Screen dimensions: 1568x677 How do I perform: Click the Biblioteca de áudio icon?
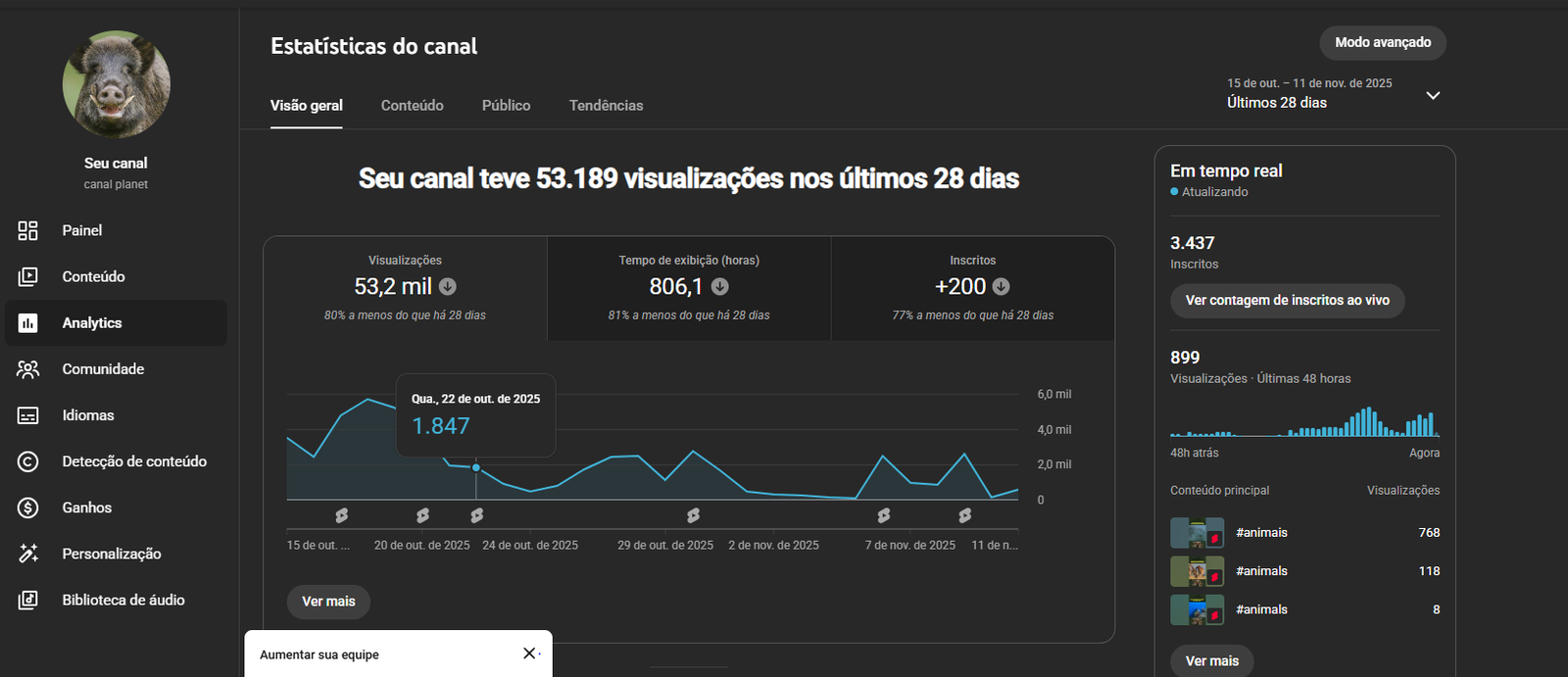click(27, 600)
